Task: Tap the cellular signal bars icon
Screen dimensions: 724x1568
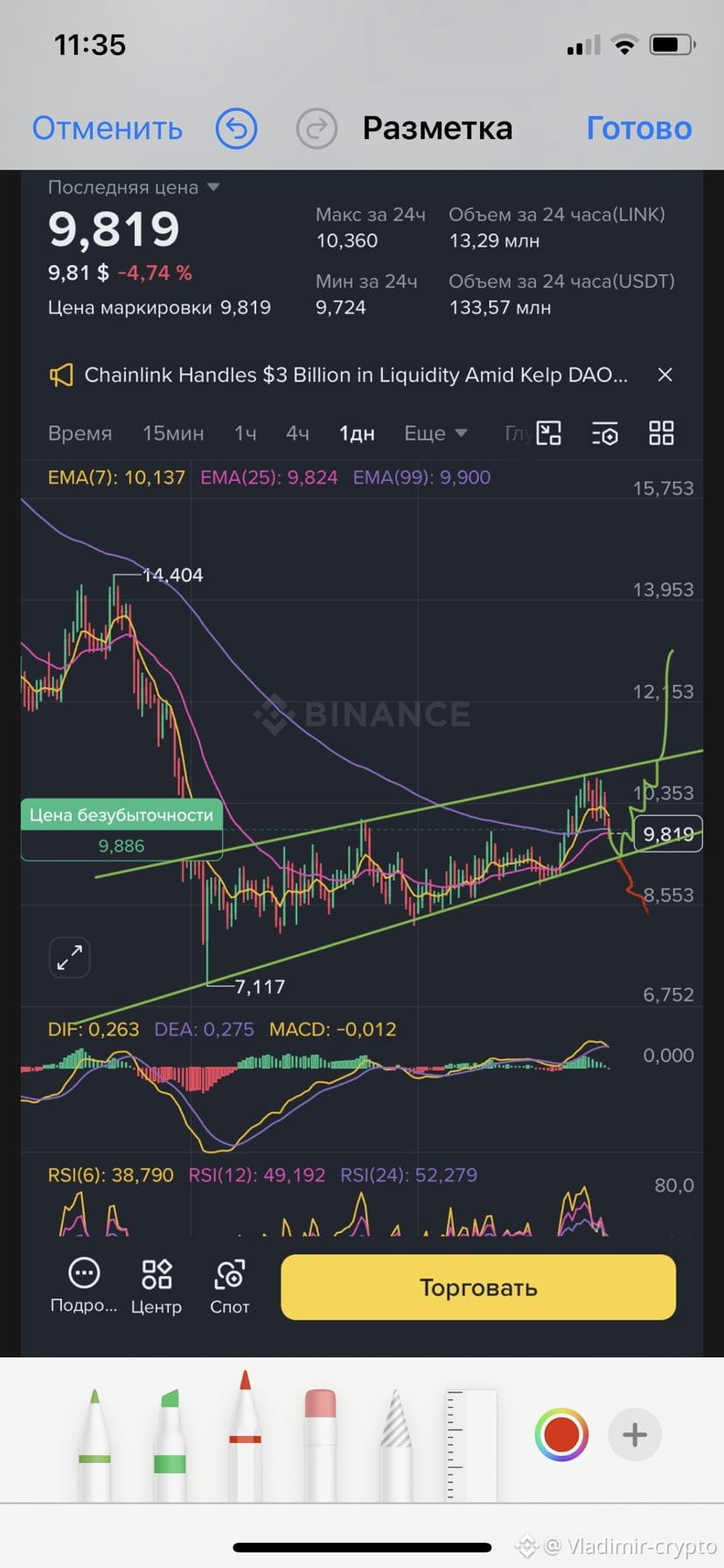Action: point(583,45)
